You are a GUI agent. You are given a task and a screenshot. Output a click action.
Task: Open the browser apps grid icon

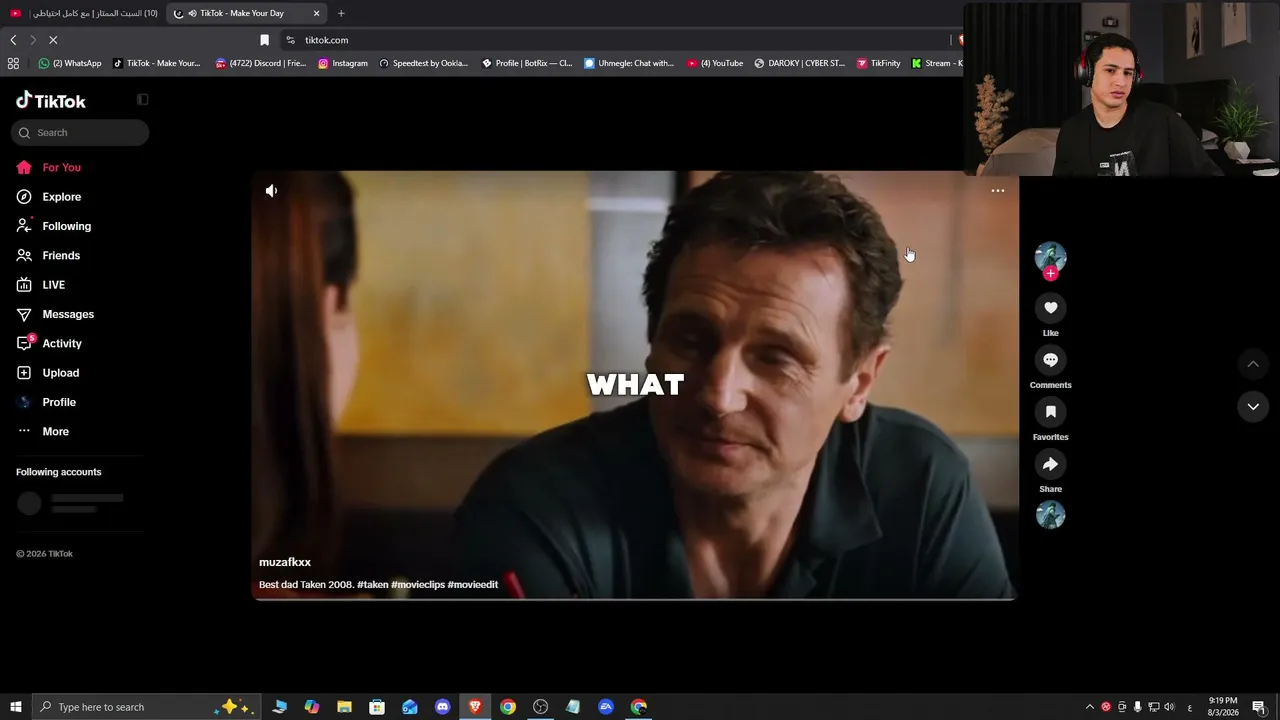(13, 63)
